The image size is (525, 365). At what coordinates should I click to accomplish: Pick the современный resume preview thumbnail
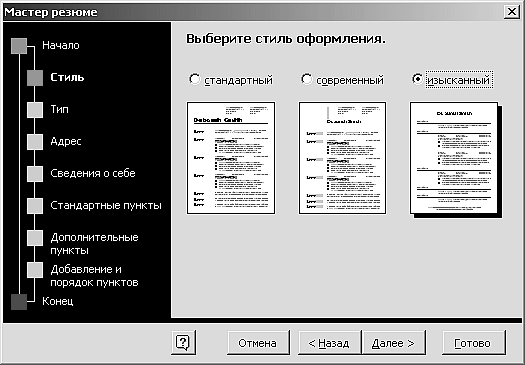tap(343, 158)
